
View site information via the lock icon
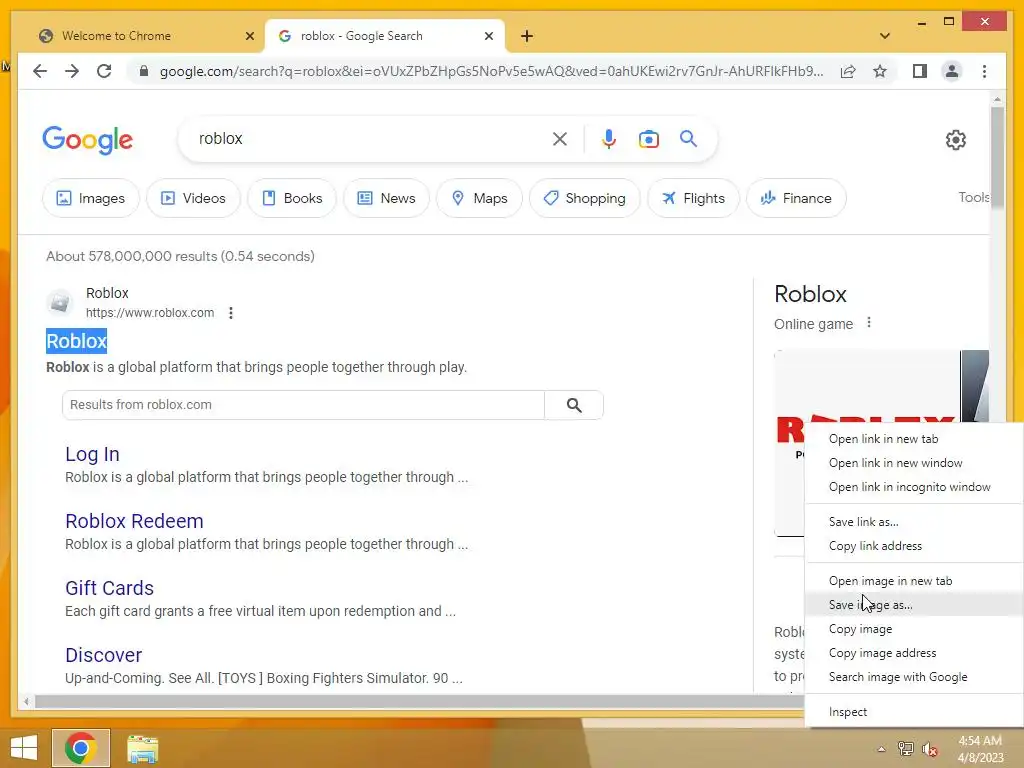coord(144,71)
